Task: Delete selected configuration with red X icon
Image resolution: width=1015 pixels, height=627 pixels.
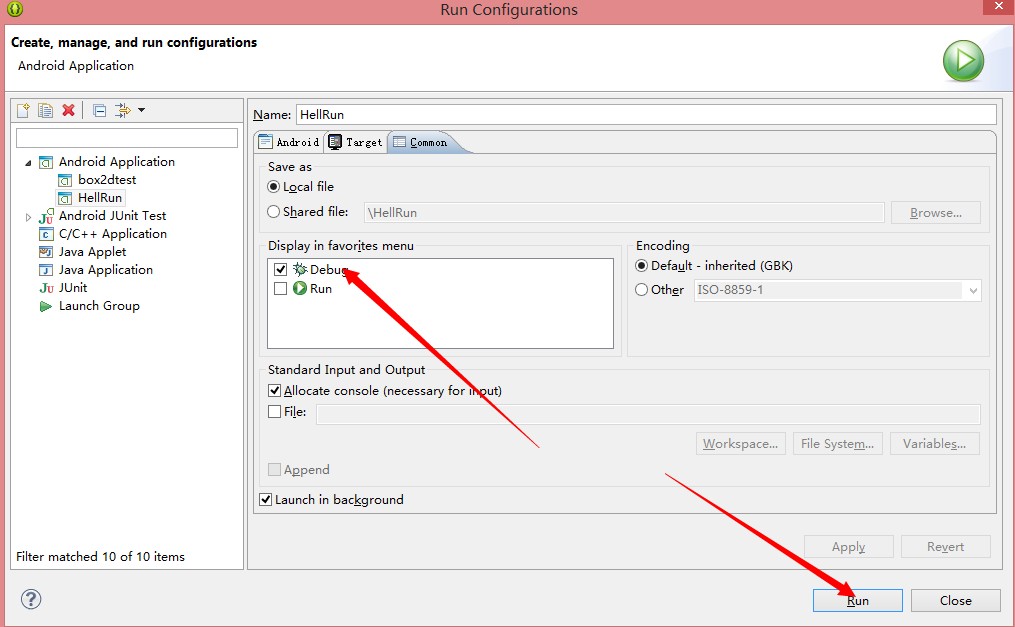Action: coord(68,110)
